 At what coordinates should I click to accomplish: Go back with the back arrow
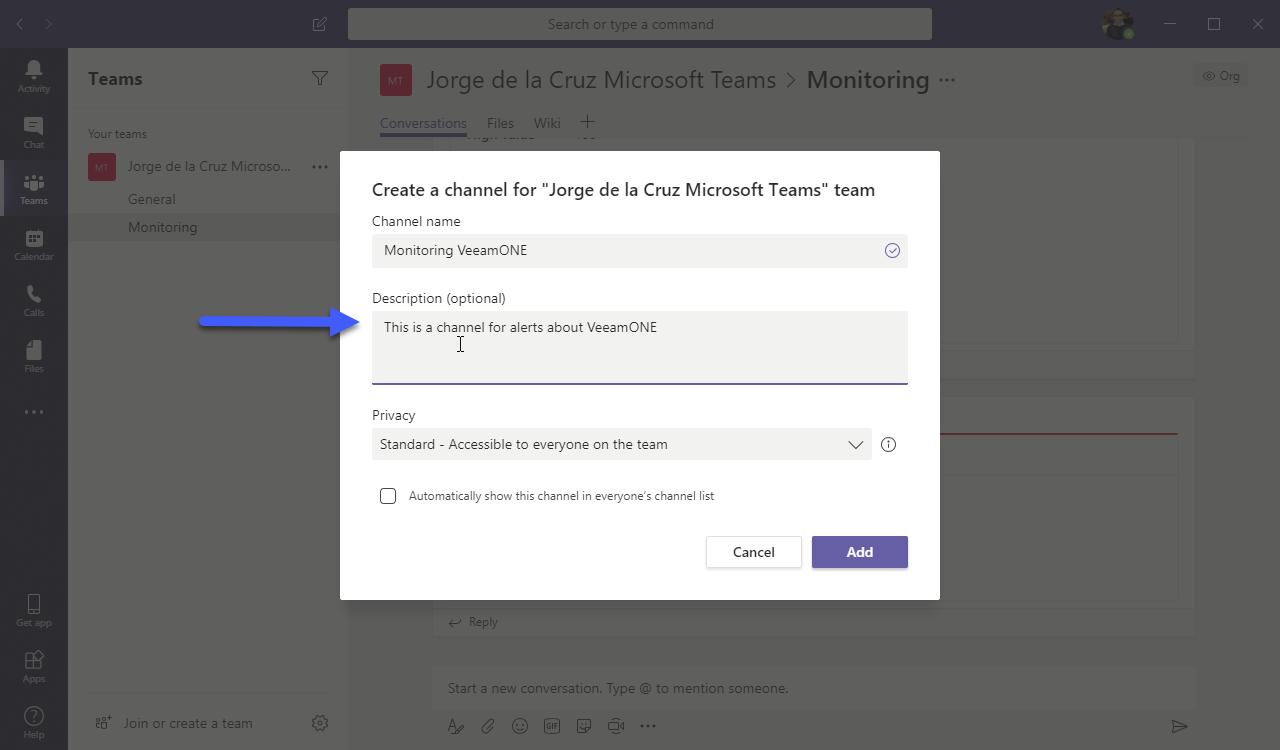[x=20, y=24]
